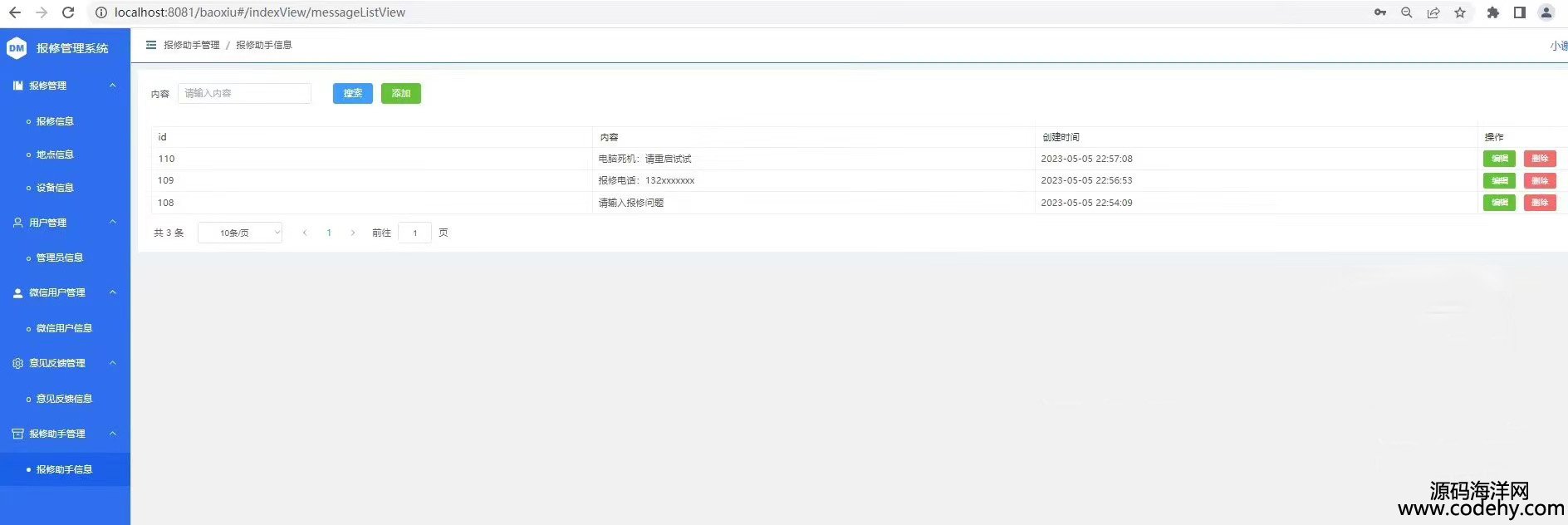Image resolution: width=1568 pixels, height=525 pixels.
Task: Click the share page icon
Action: tap(1433, 12)
